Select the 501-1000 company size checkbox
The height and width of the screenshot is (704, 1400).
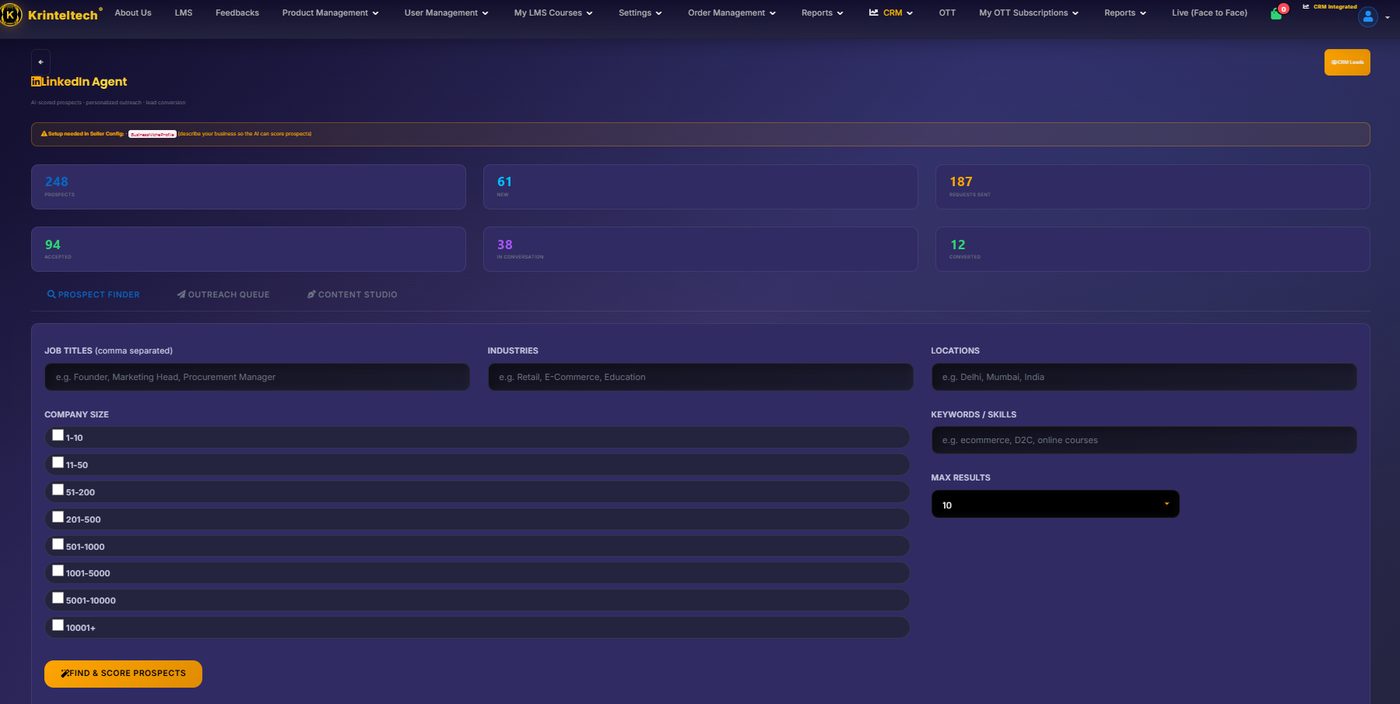(58, 543)
